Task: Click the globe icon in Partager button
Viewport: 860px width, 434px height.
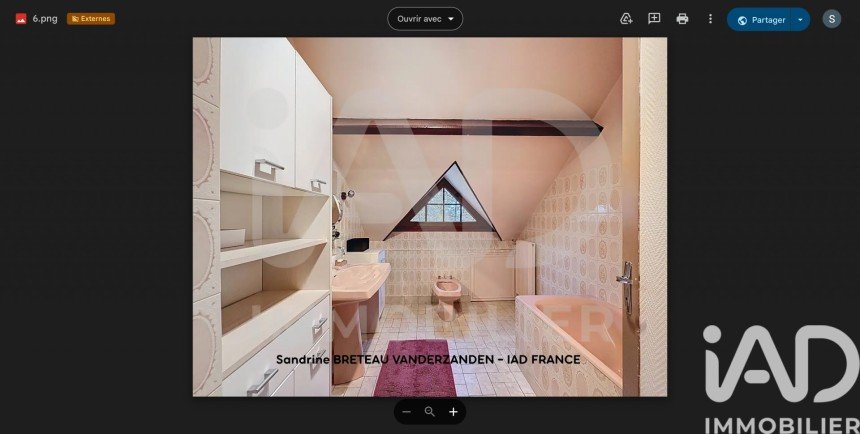Action: 742,20
